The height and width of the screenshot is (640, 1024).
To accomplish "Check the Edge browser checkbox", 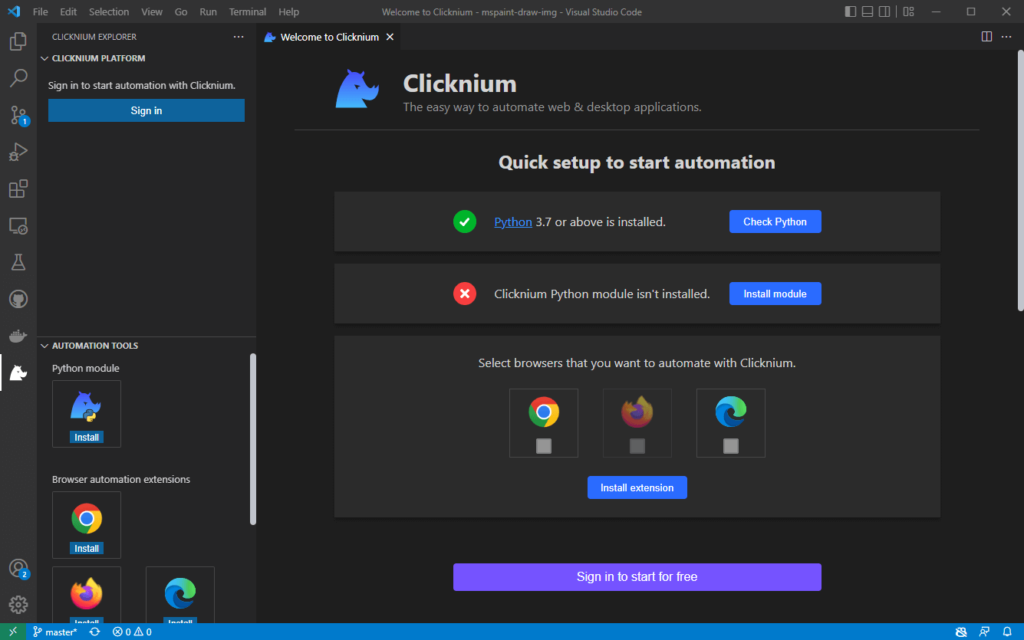I will pyautogui.click(x=731, y=446).
